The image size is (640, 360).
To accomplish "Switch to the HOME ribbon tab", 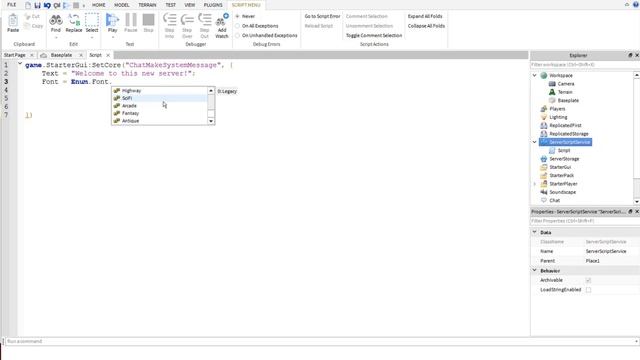I will pos(98,5).
